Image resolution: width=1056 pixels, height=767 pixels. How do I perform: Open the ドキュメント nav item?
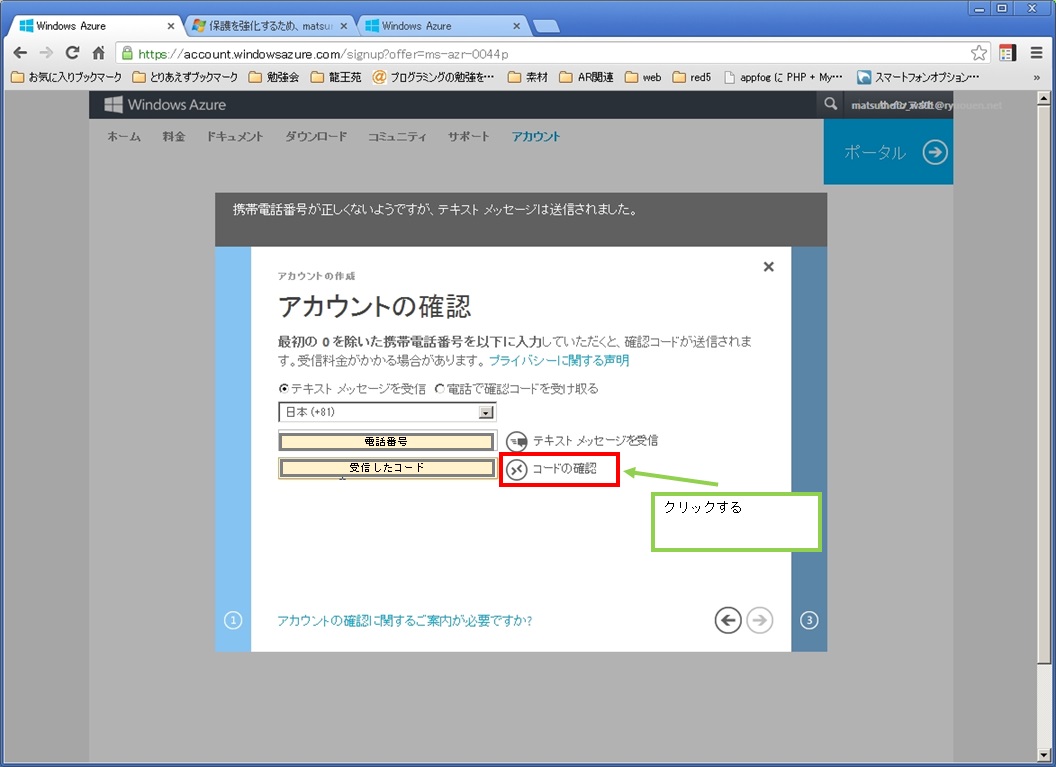pos(235,137)
